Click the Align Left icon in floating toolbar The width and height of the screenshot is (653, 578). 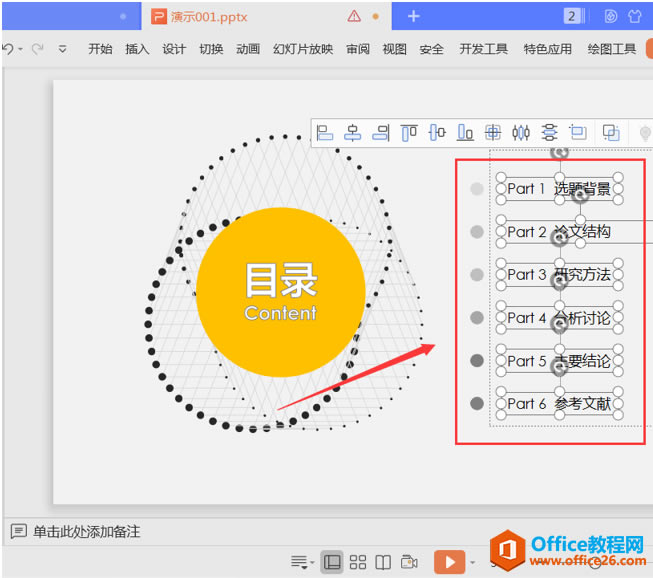click(325, 133)
